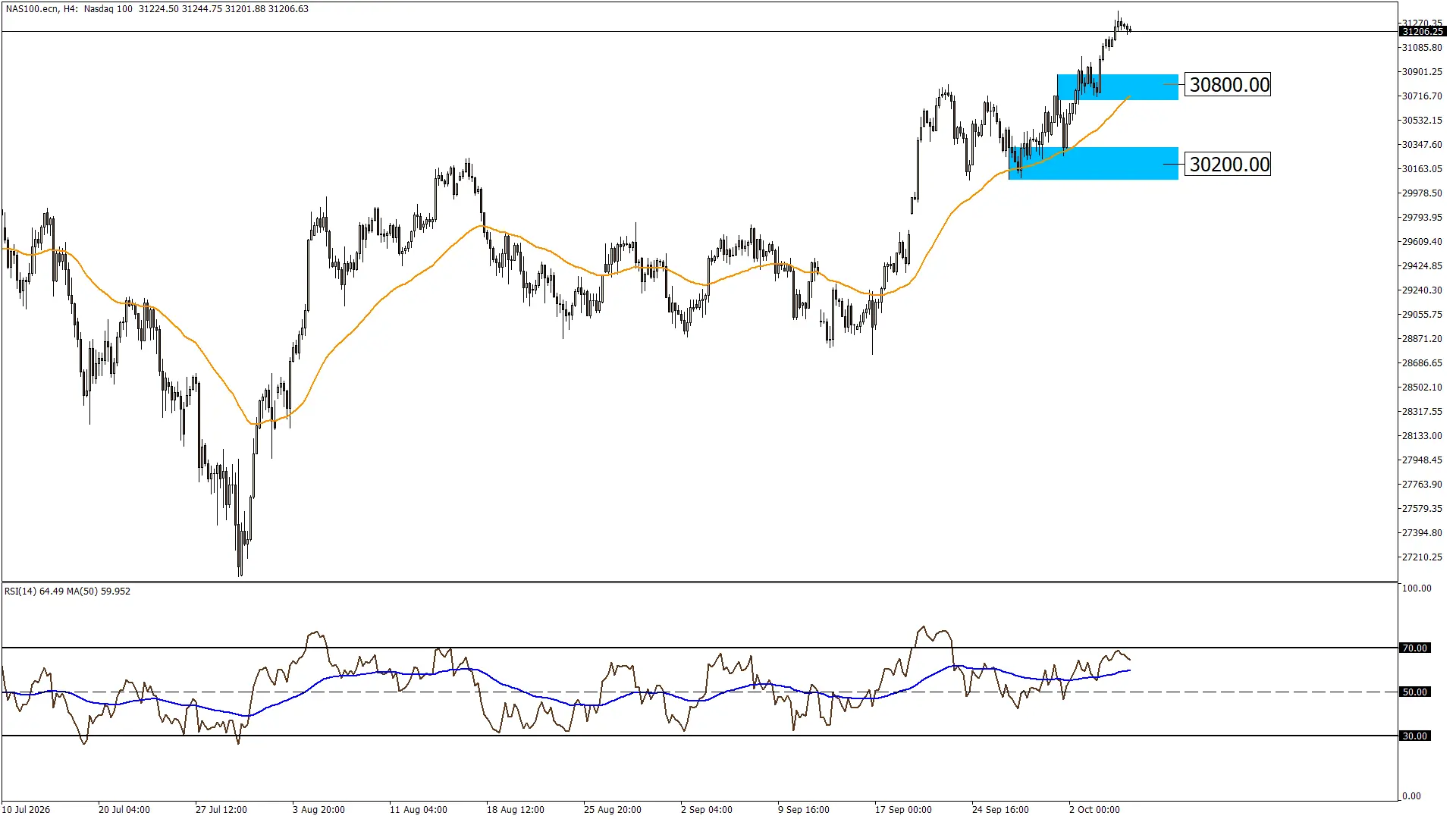Click the 28133.00 price axis value

click(x=1422, y=436)
